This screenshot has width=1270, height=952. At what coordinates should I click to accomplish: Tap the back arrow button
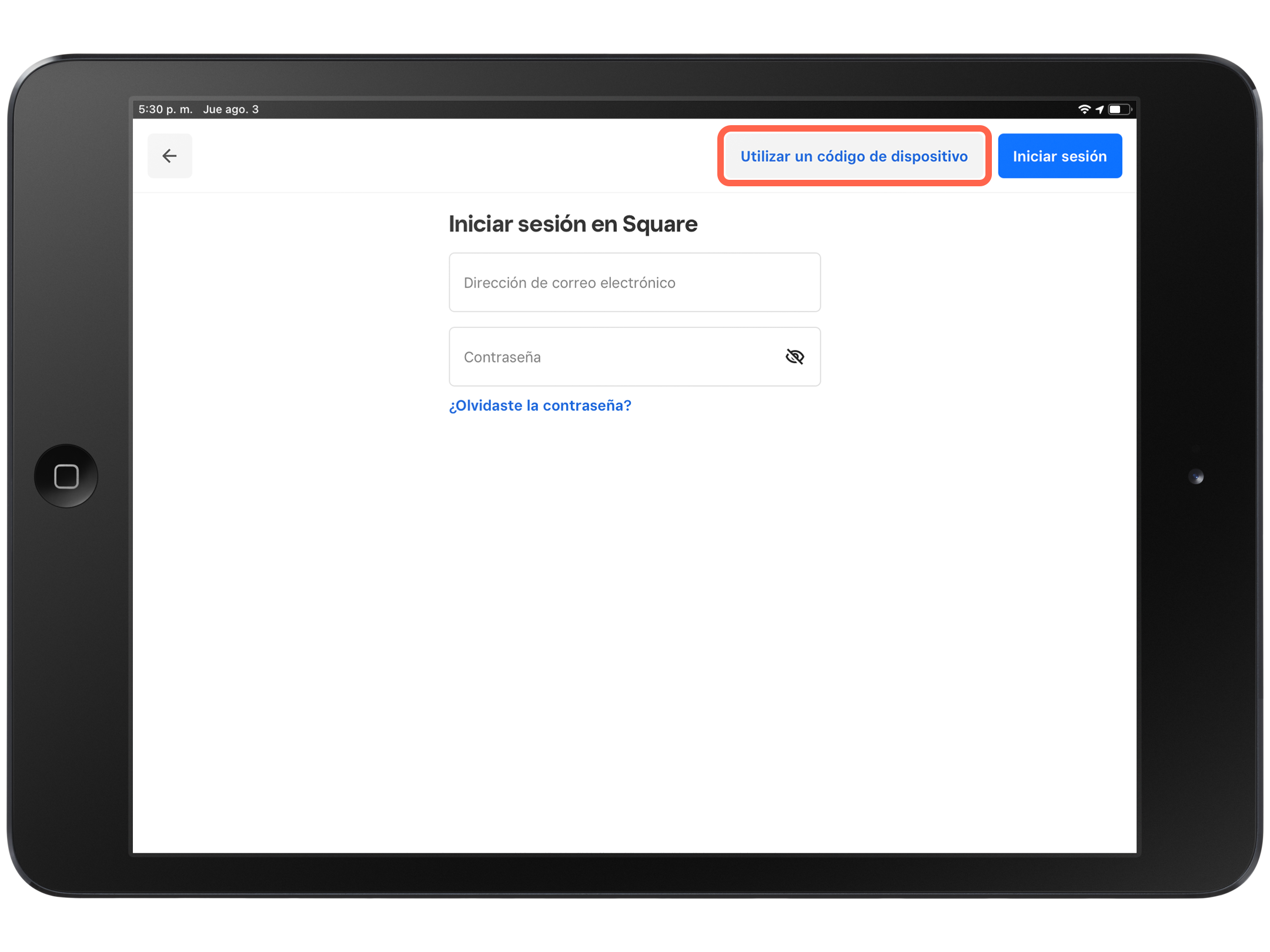point(169,156)
